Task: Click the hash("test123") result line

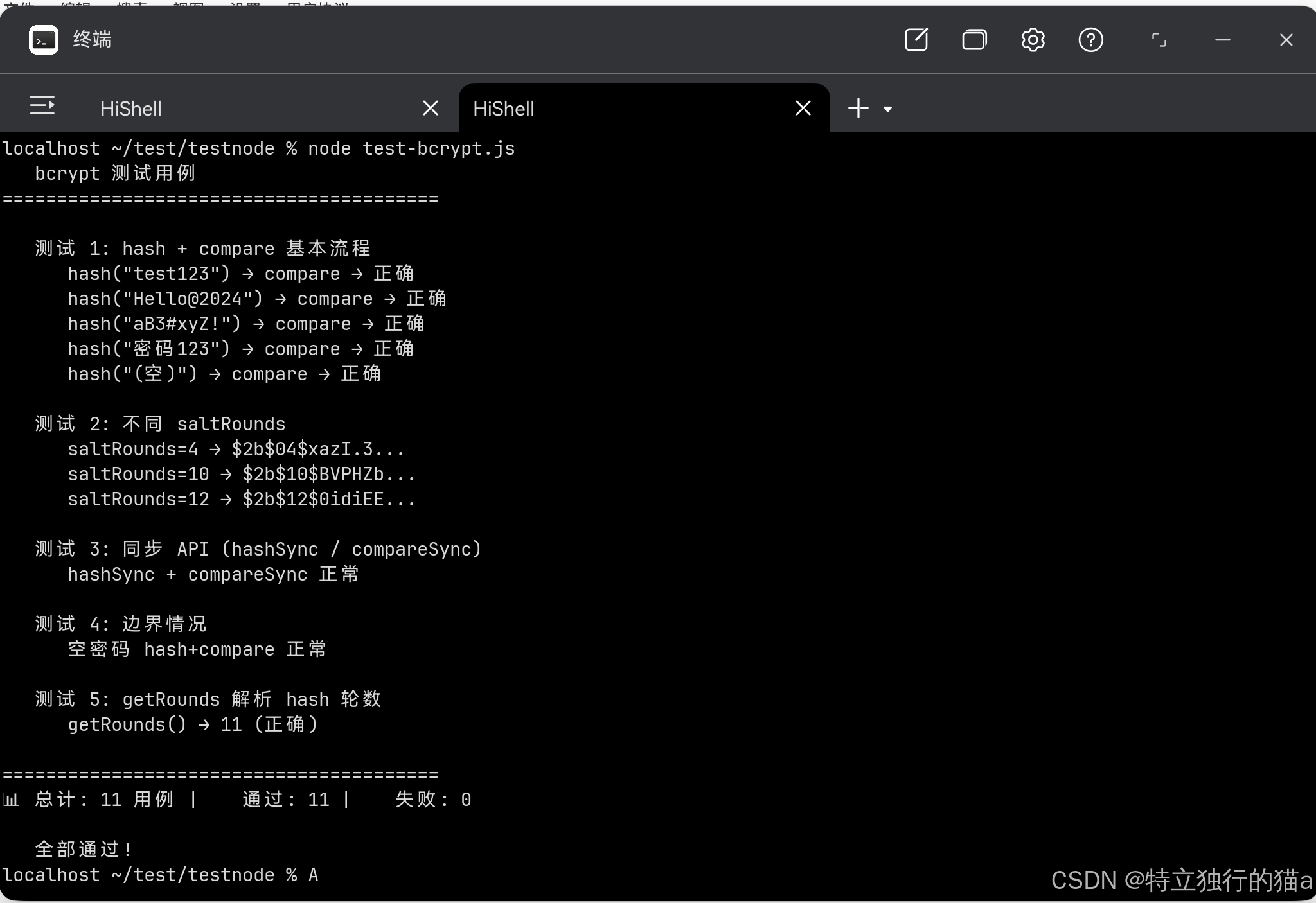Action: pyautogui.click(x=240, y=274)
